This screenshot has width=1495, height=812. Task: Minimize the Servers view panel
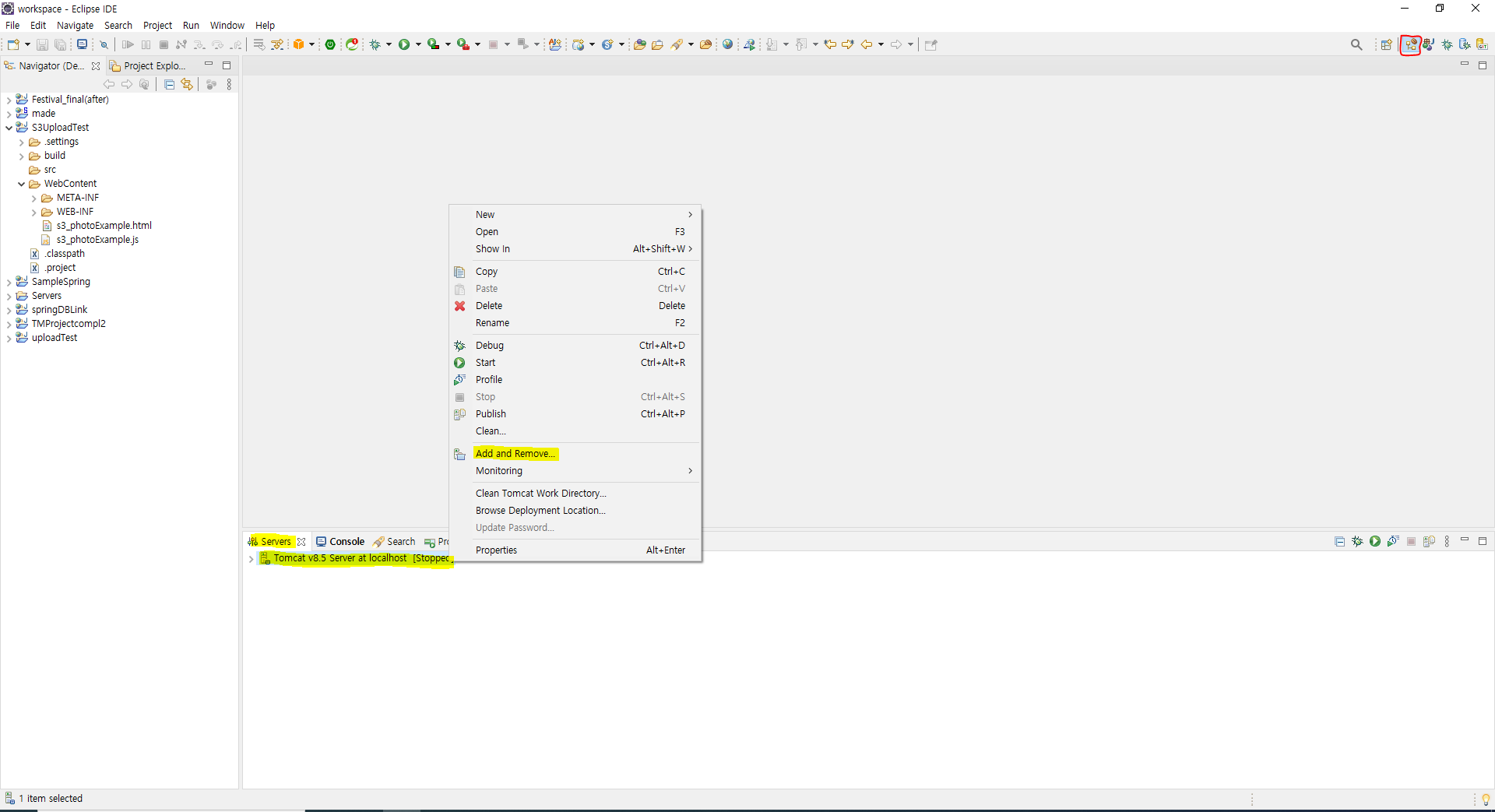1465,540
